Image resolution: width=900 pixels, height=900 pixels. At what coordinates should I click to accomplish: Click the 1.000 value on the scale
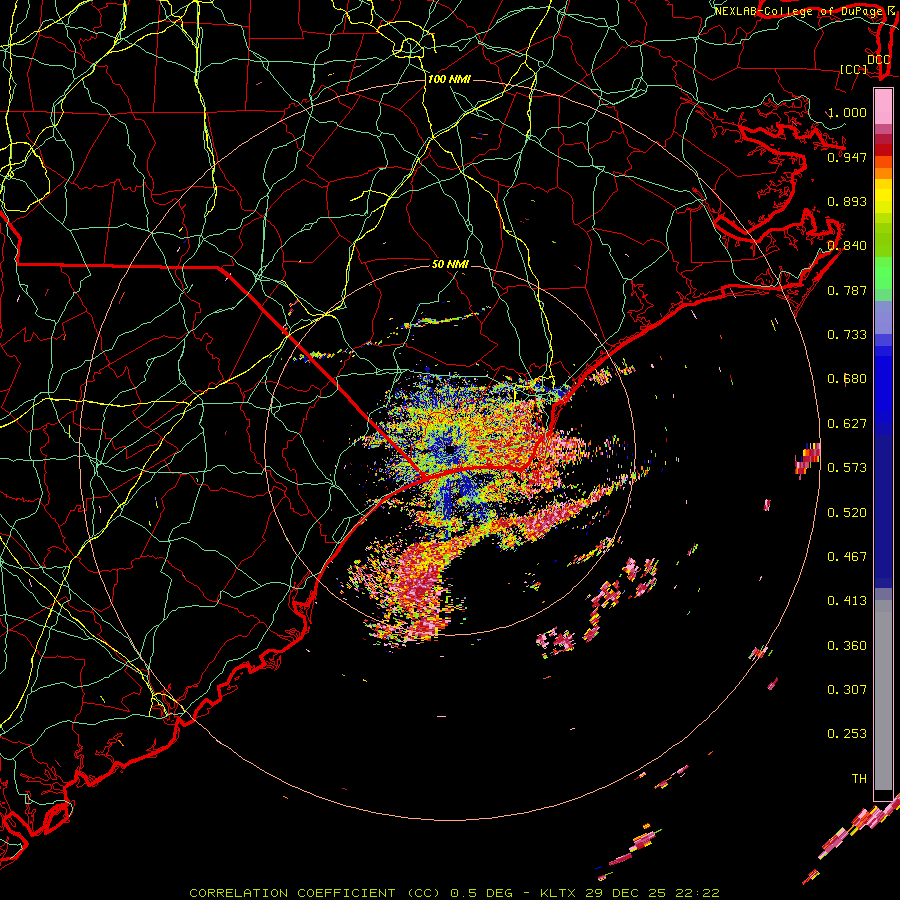point(847,112)
